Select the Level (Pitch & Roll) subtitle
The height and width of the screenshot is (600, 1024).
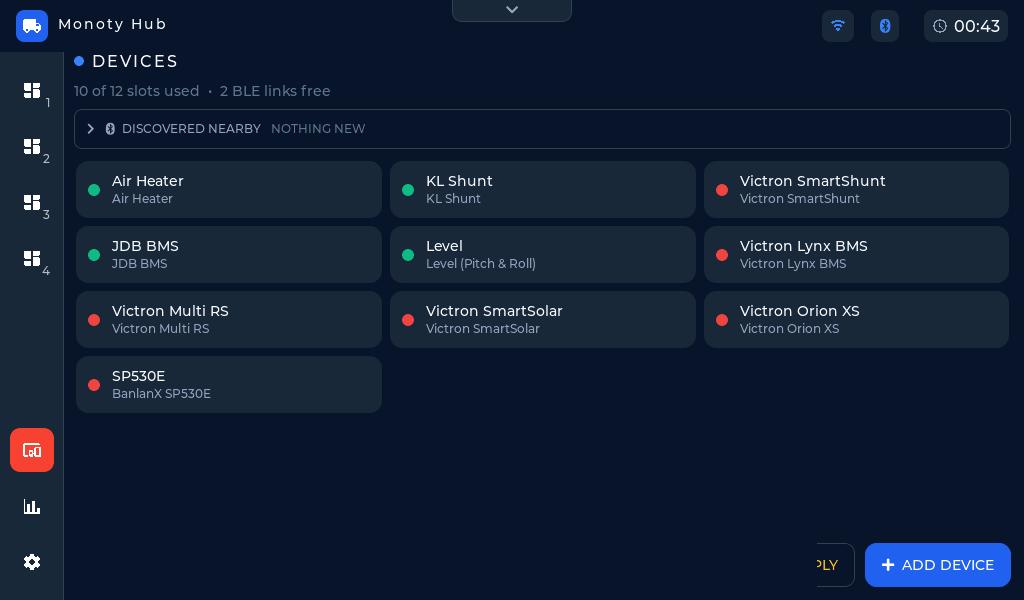pos(481,264)
